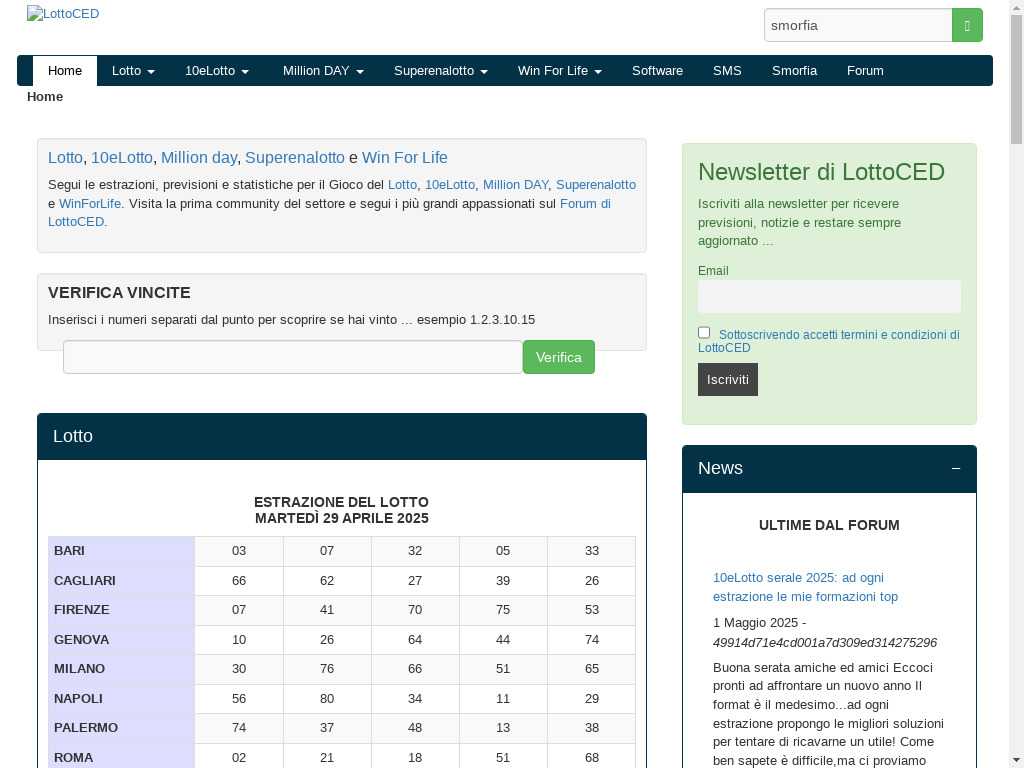Open the Superenalotto heading link
This screenshot has width=1024, height=768.
[x=295, y=157]
